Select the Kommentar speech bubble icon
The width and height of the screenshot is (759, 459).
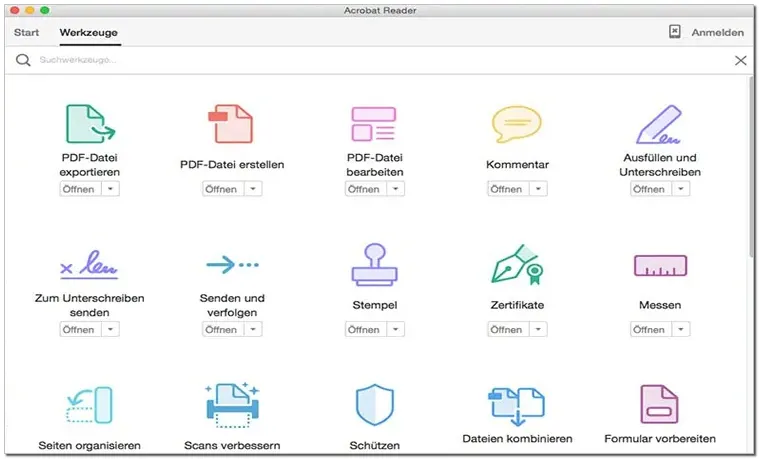pos(516,124)
